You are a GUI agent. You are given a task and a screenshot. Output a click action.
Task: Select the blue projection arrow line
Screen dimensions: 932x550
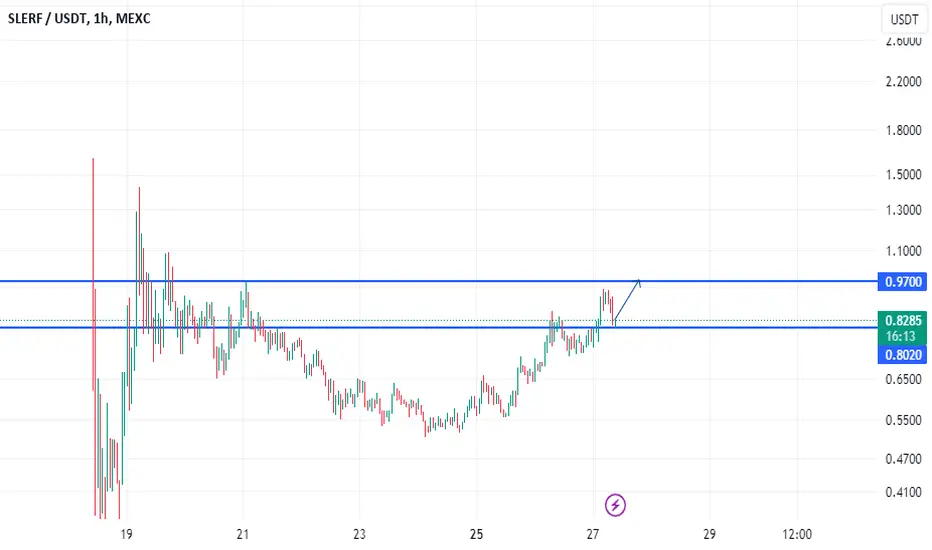coord(627,300)
